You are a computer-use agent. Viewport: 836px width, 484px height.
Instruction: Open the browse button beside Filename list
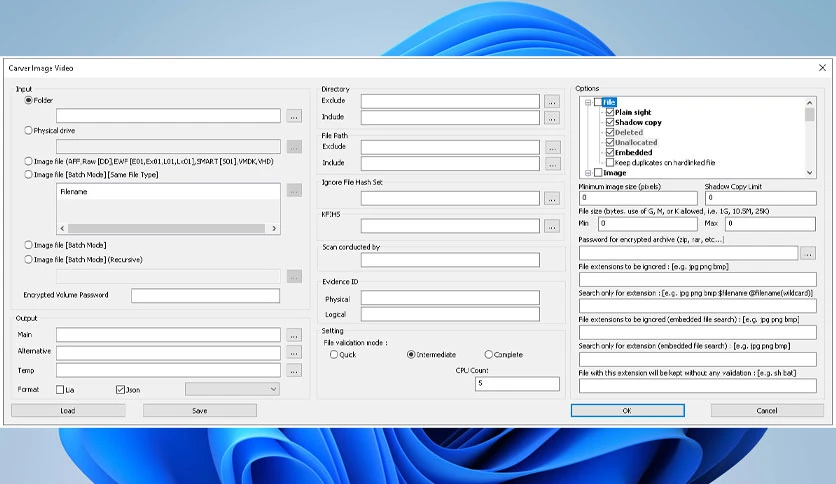(294, 190)
